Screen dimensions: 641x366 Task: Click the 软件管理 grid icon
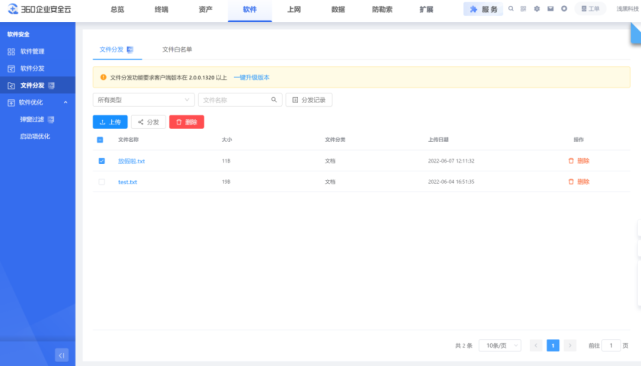click(x=11, y=52)
